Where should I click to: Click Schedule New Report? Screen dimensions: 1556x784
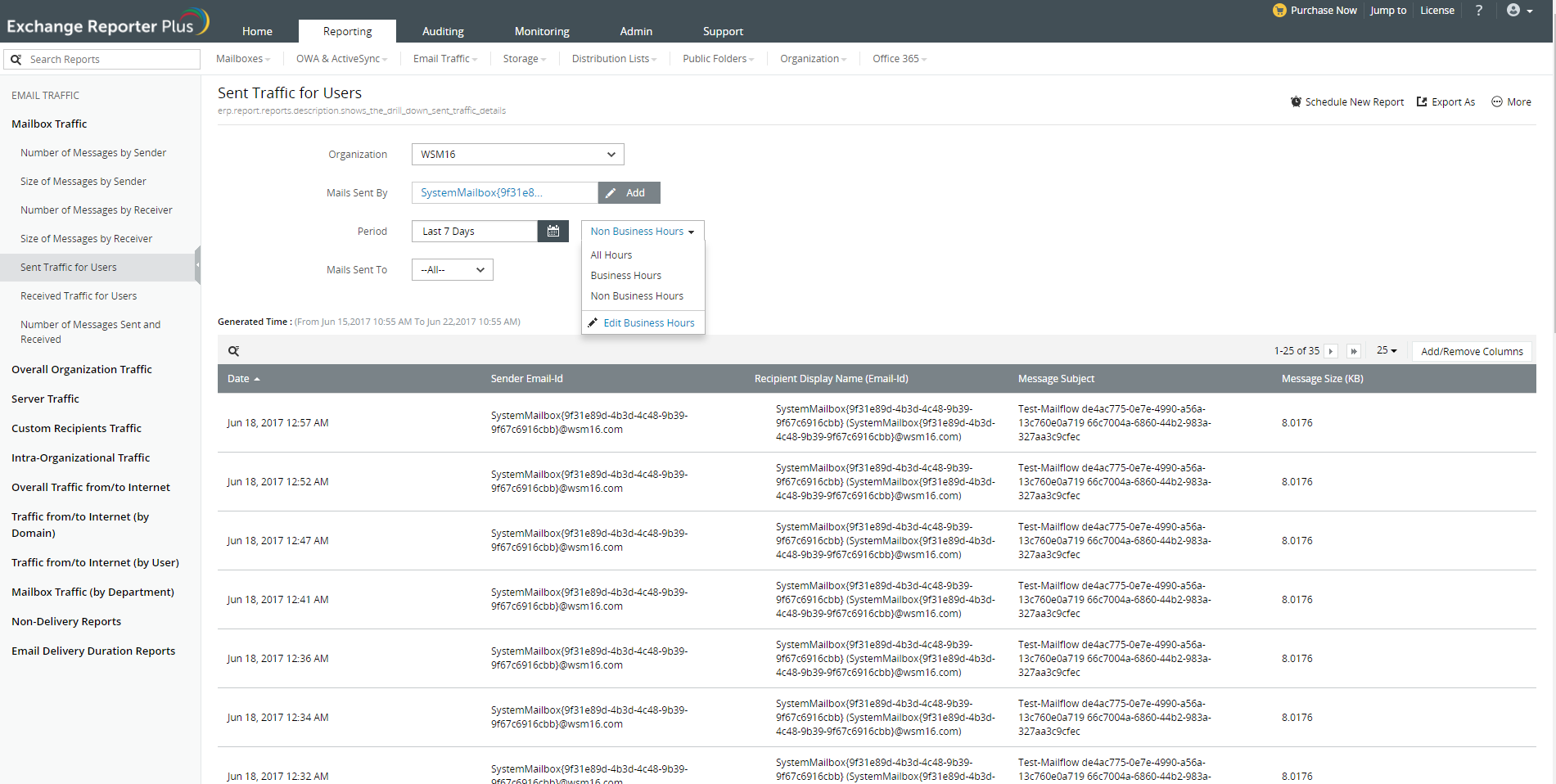(x=1346, y=102)
